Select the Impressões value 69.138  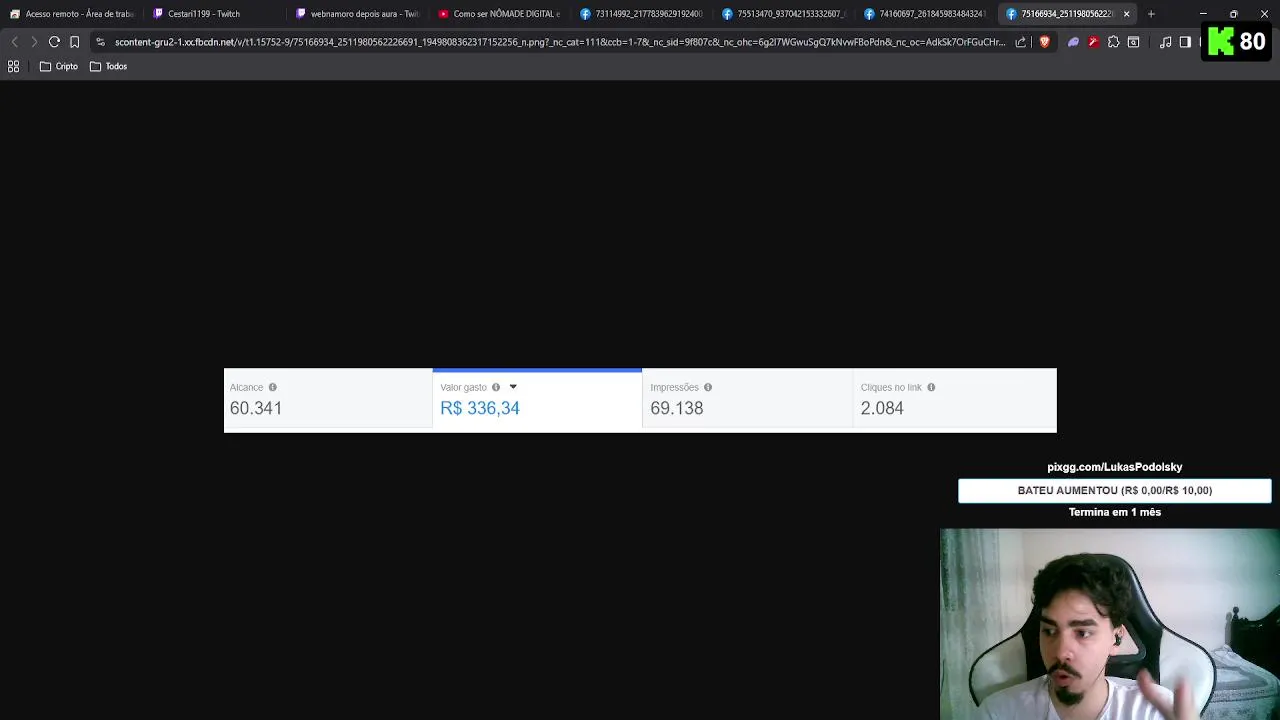(x=677, y=408)
